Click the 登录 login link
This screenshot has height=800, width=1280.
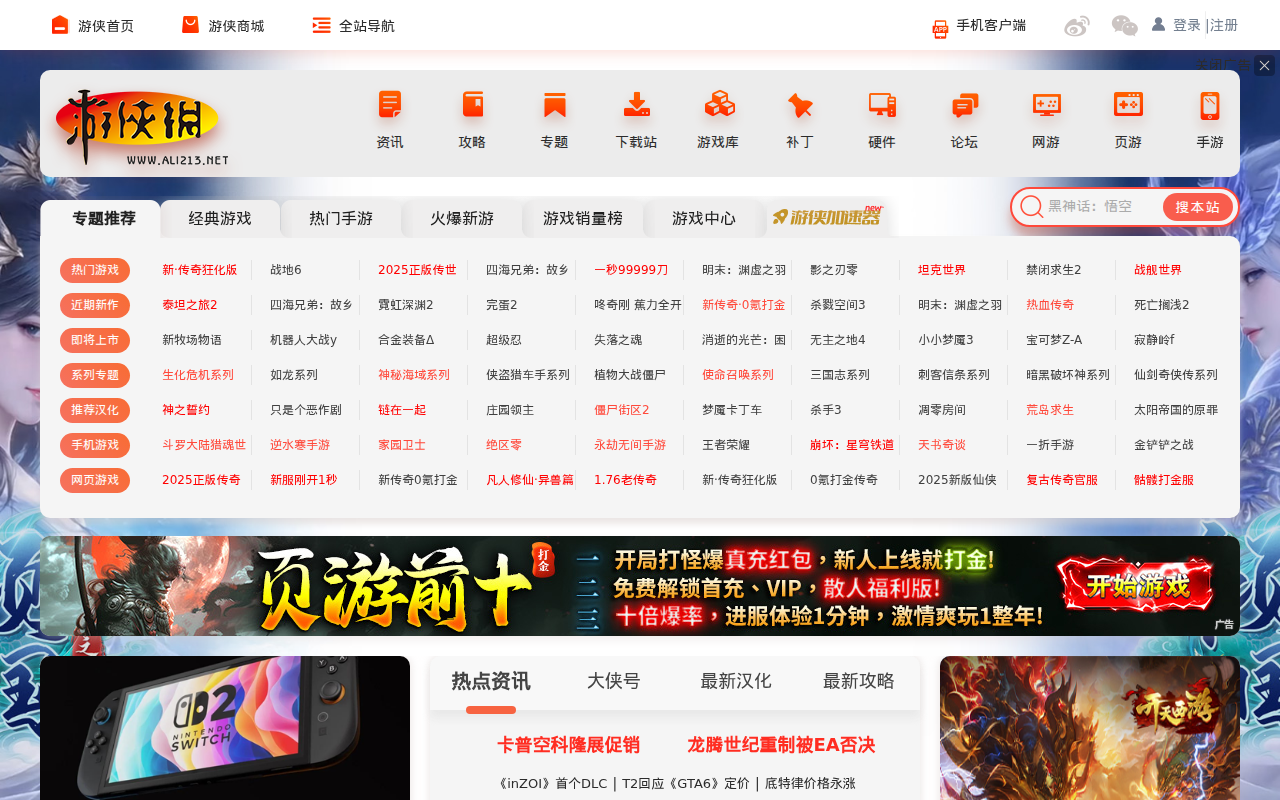1187,25
